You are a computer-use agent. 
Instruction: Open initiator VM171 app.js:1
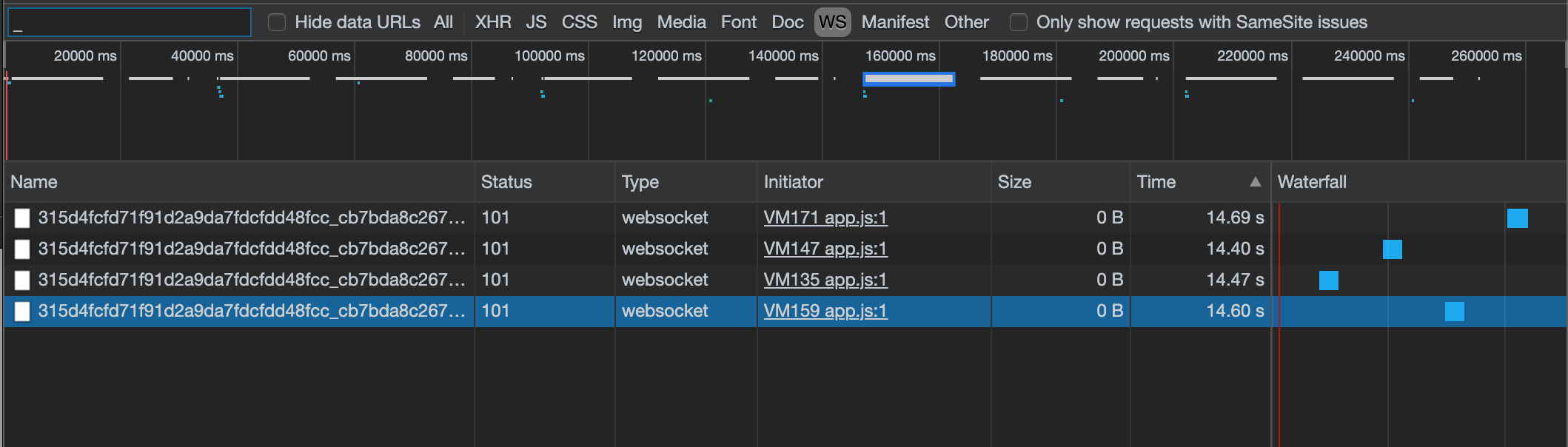(825, 218)
